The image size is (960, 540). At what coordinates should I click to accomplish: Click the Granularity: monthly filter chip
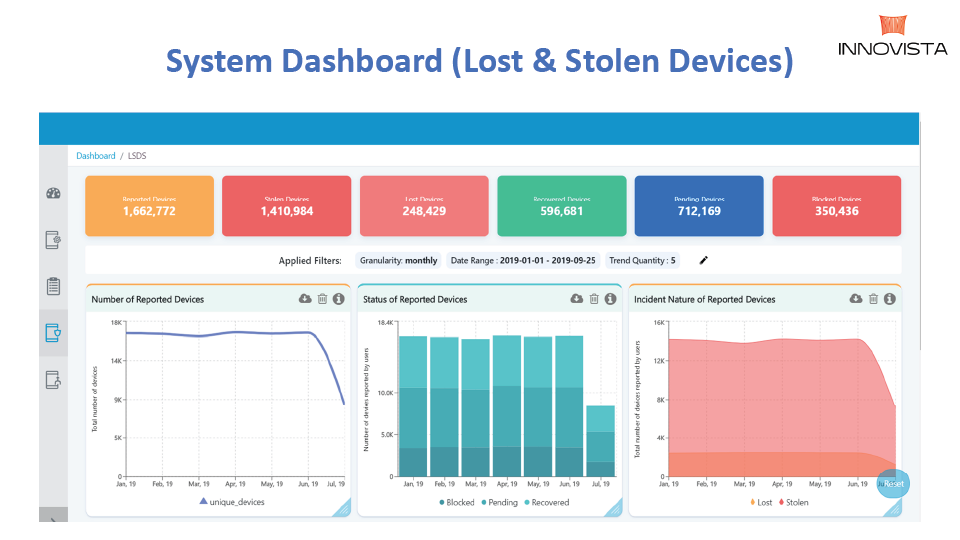(399, 260)
